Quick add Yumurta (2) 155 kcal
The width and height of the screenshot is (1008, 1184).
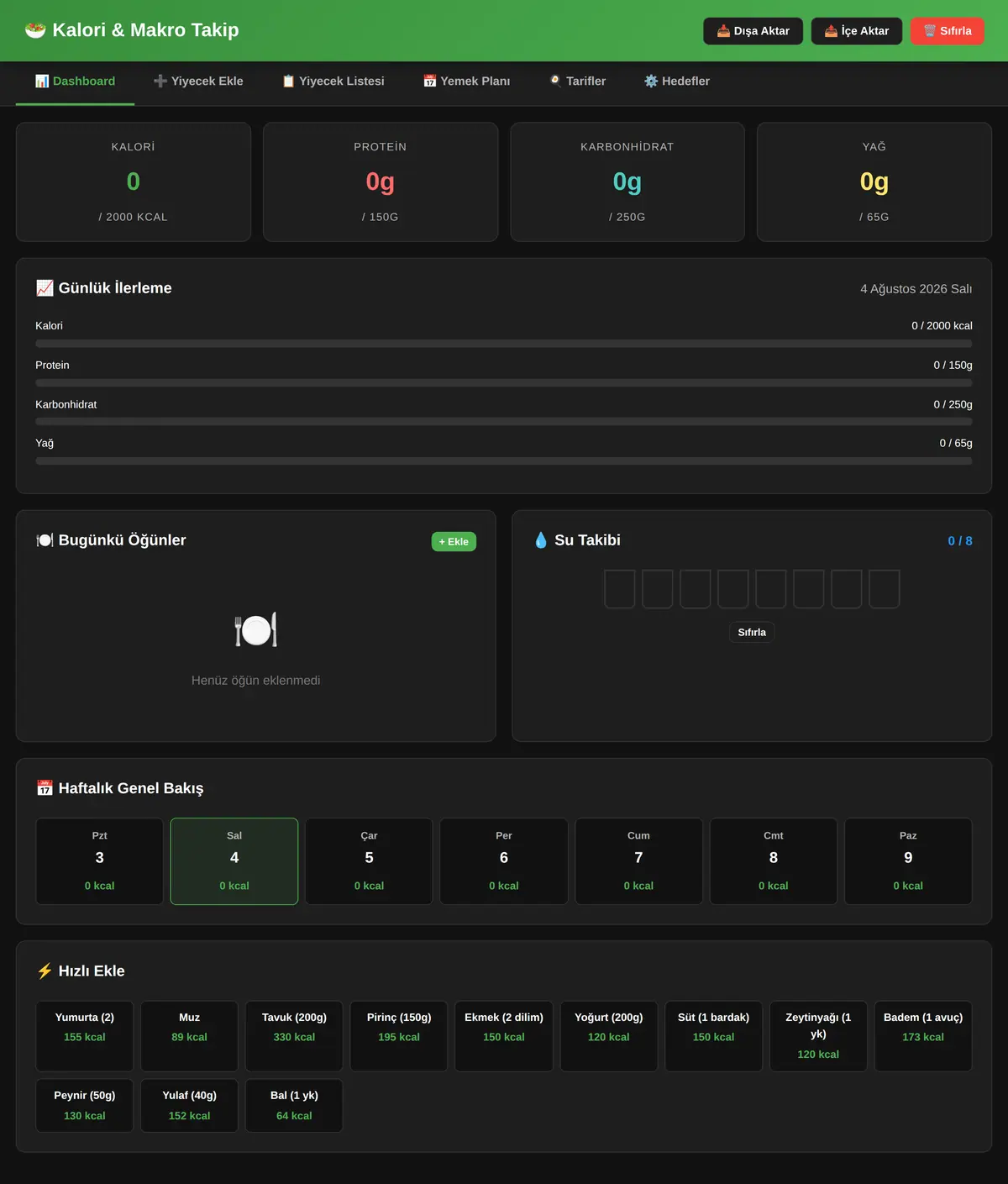(x=85, y=1036)
